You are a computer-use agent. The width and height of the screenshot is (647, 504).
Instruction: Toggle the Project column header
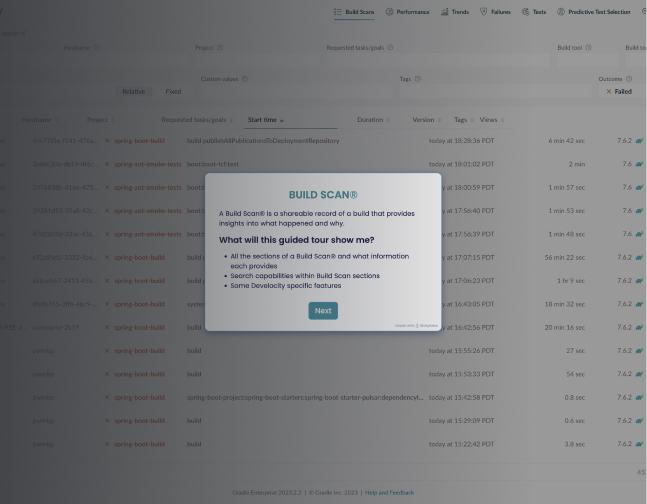pyautogui.click(x=100, y=120)
